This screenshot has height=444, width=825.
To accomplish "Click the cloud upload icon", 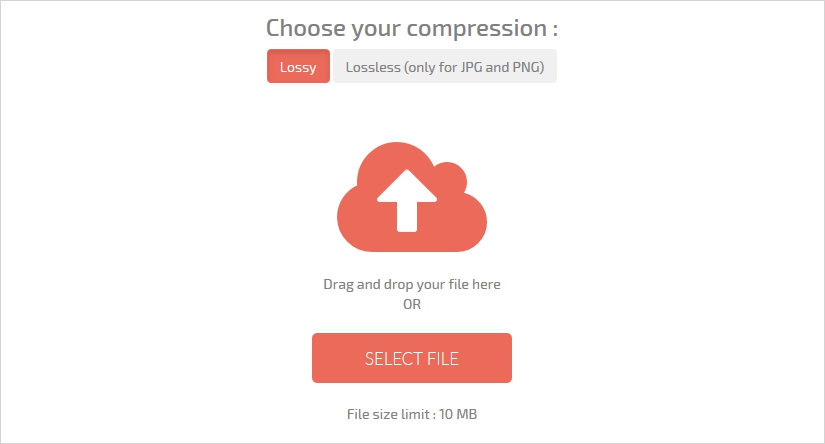I will [412, 198].
